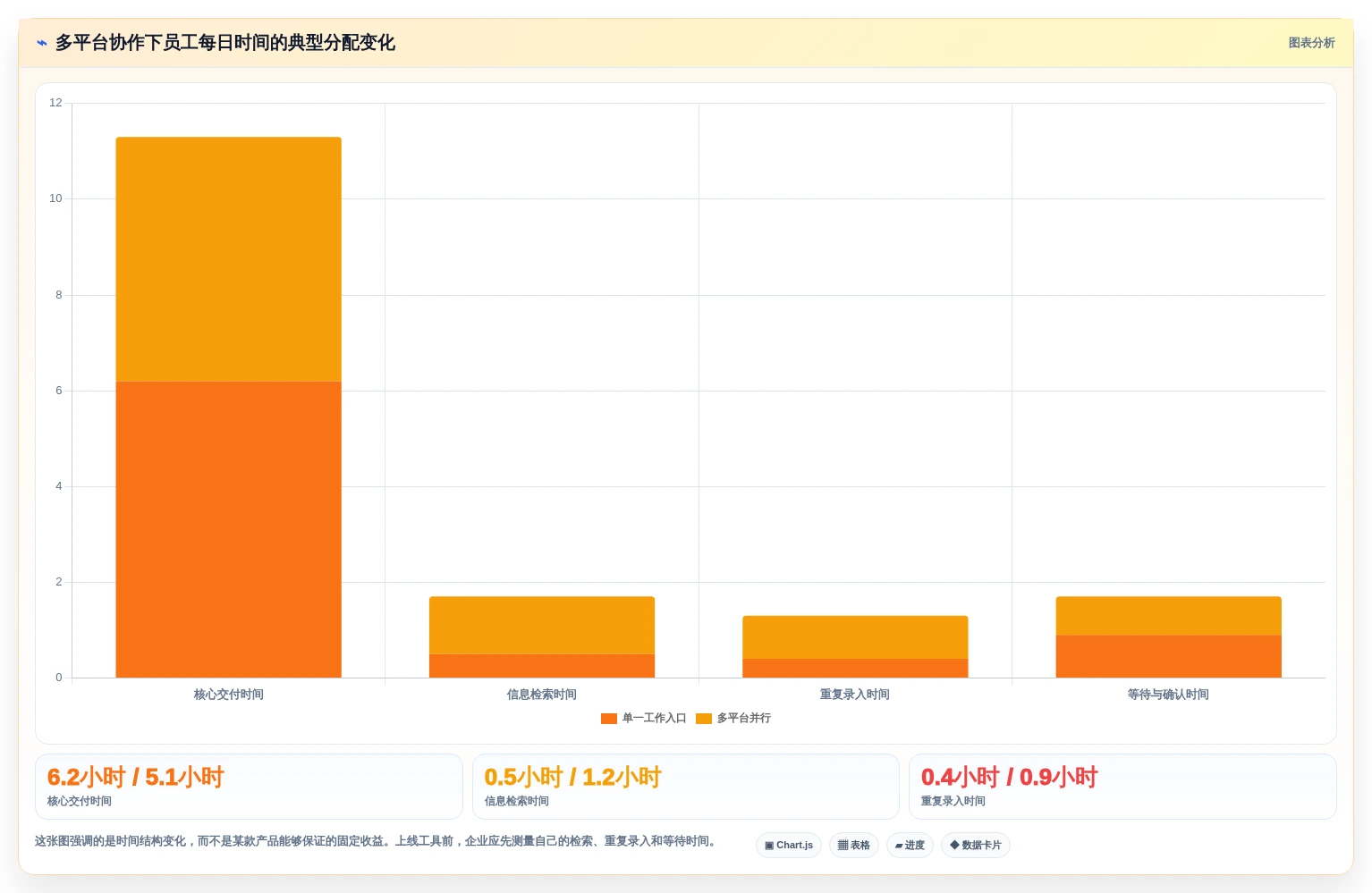Click the 核心交付时间 dark-orange bar segment
Image resolution: width=1372 pixels, height=893 pixels.
tap(229, 529)
